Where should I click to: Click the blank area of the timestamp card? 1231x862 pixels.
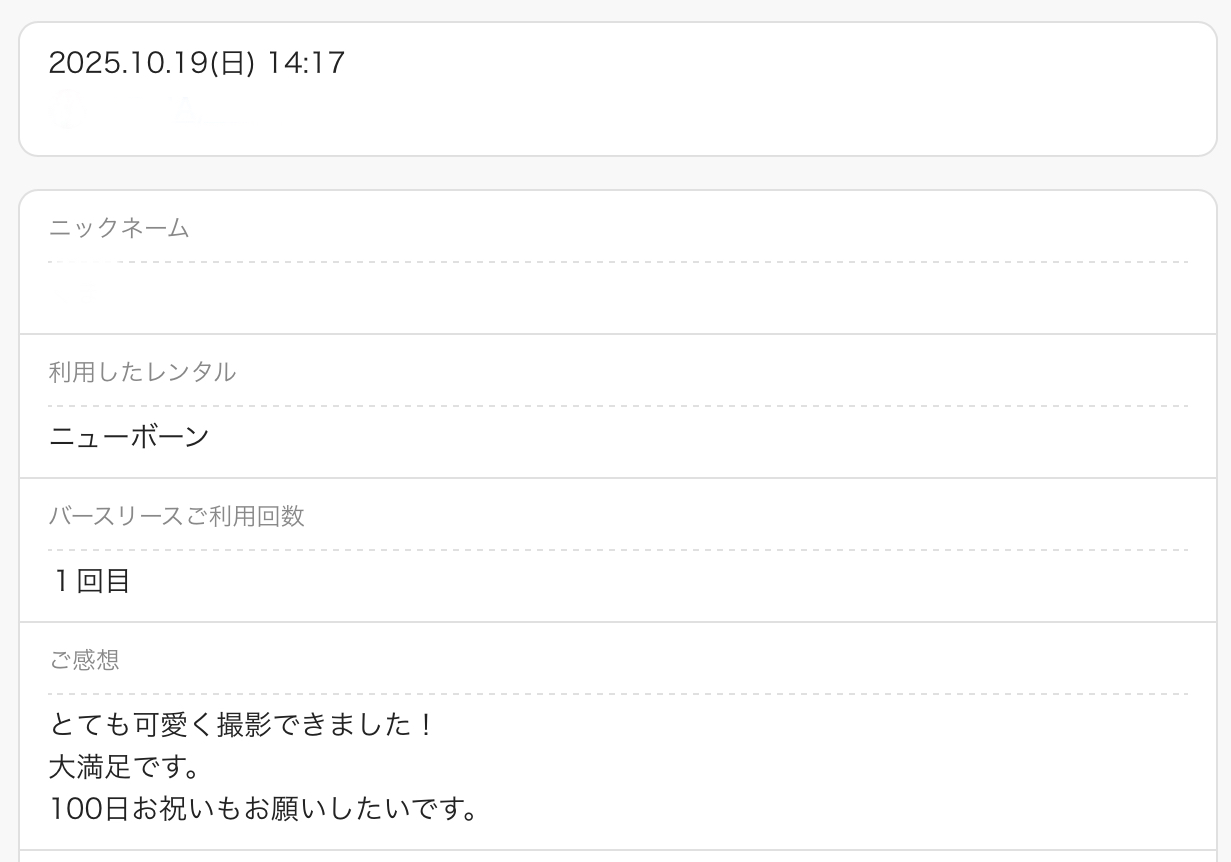pyautogui.click(x=700, y=110)
